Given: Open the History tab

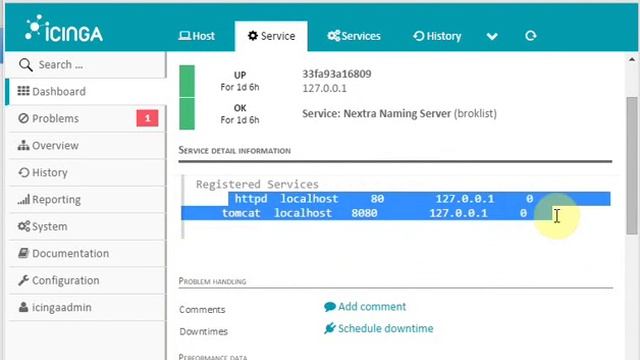Looking at the screenshot, I should coord(437,36).
